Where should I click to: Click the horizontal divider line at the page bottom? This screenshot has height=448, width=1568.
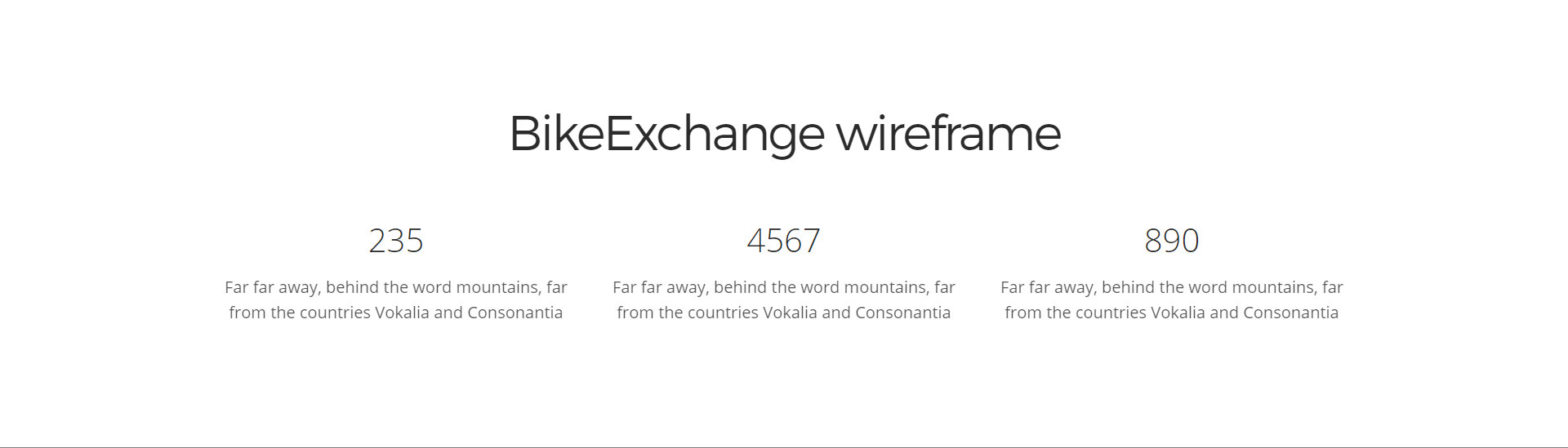[784, 446]
